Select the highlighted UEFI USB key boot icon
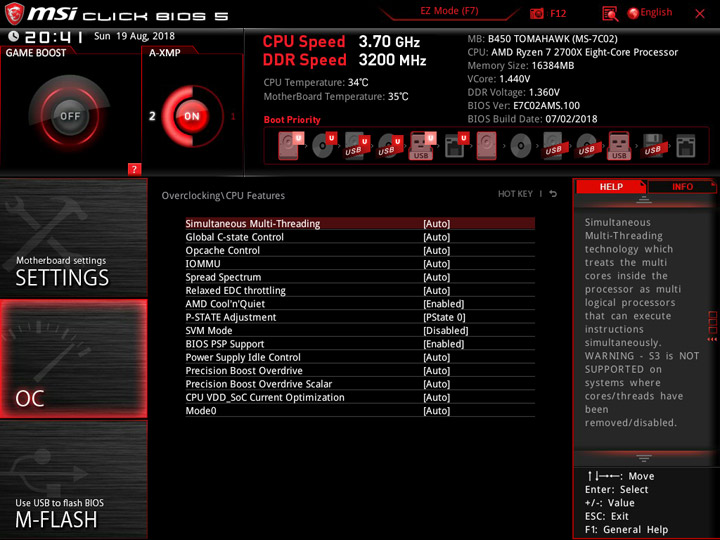 click(x=422, y=146)
